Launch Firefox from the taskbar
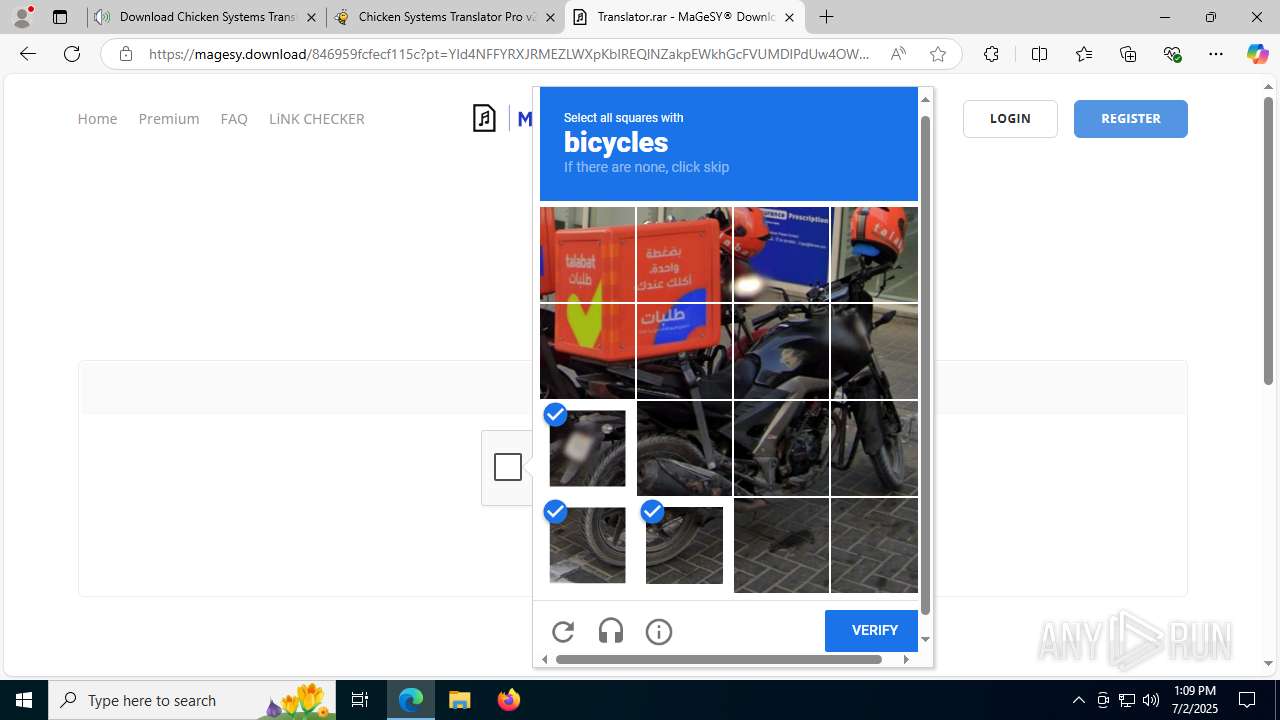Image resolution: width=1280 pixels, height=720 pixels. click(509, 700)
